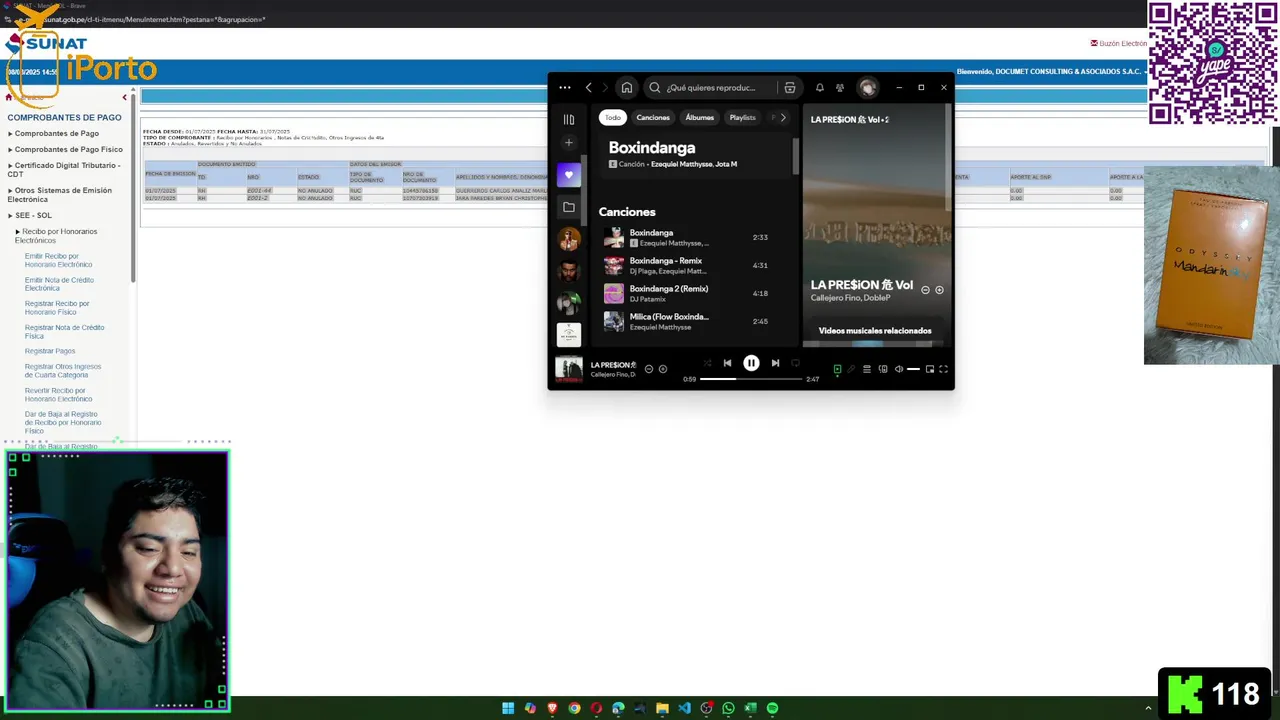Toggle Now Playing view button
This screenshot has height=720, width=1280.
(837, 369)
